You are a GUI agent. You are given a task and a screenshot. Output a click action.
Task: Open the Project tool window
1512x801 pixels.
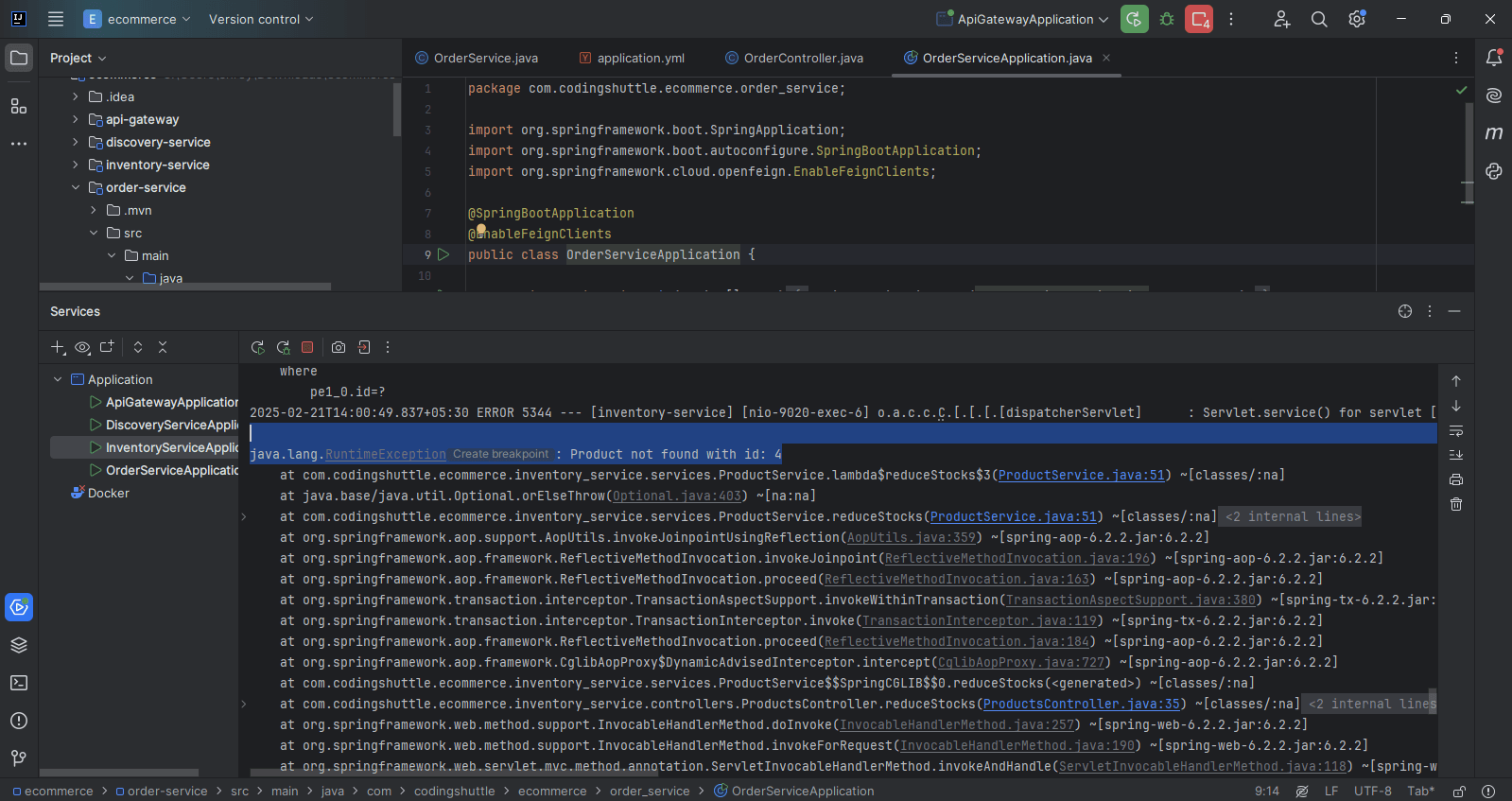(19, 58)
